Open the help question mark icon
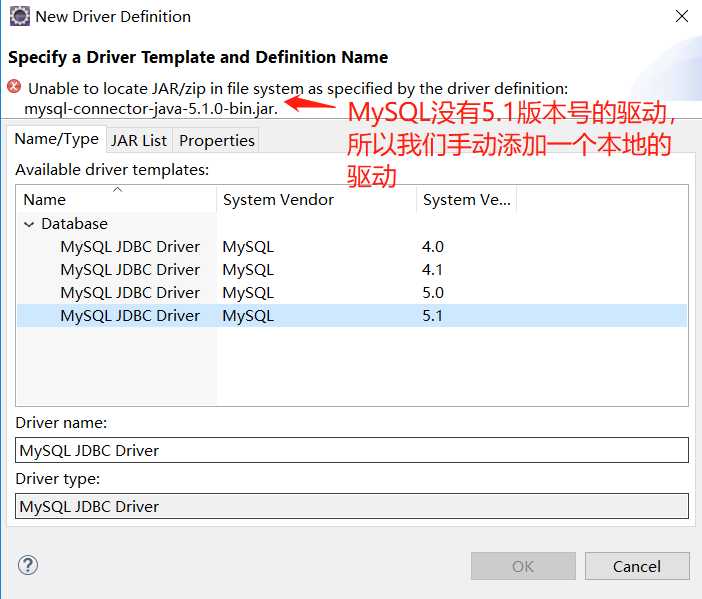Viewport: 702px width, 599px height. 28,565
